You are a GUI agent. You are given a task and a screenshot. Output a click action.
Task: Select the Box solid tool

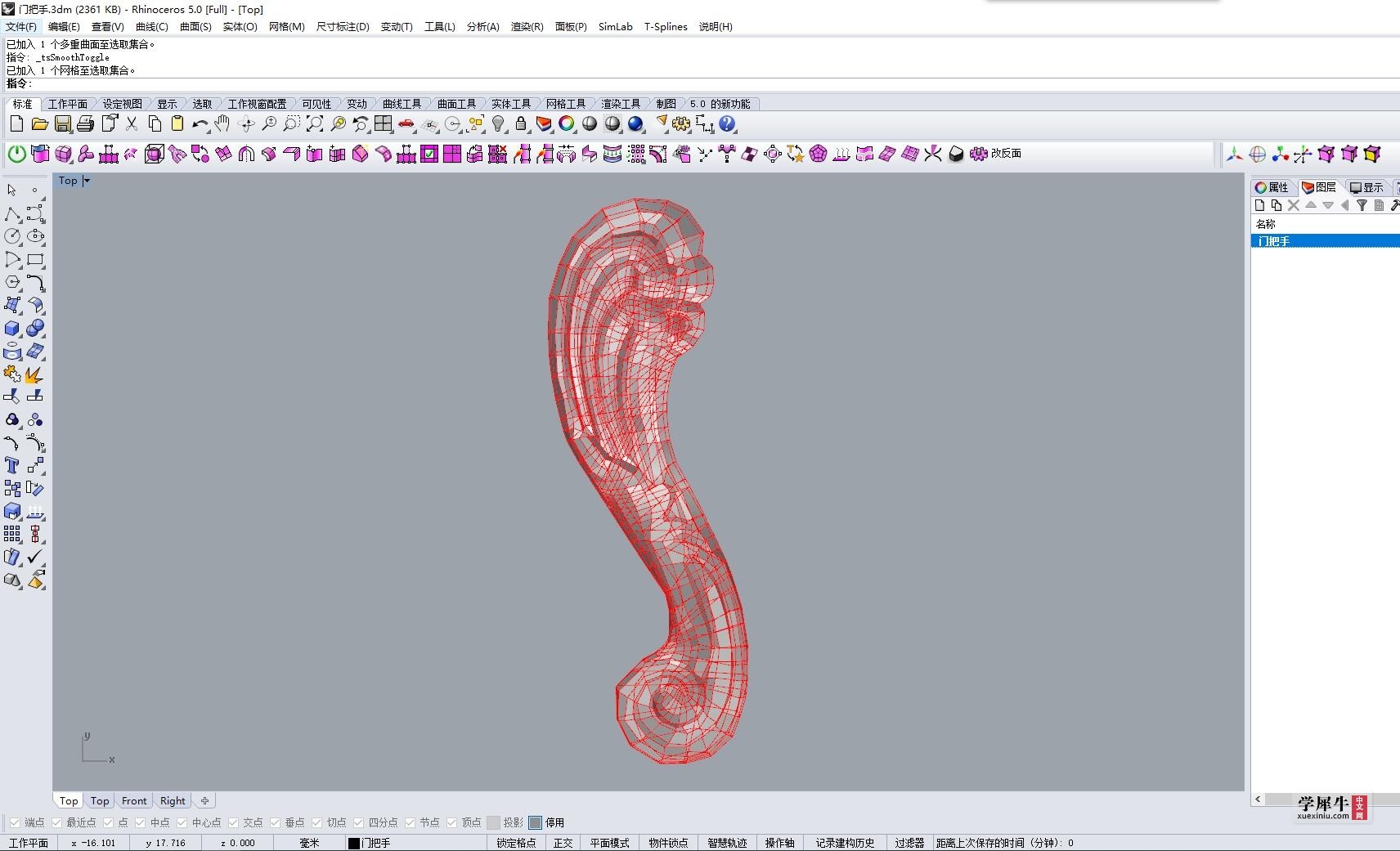point(12,328)
